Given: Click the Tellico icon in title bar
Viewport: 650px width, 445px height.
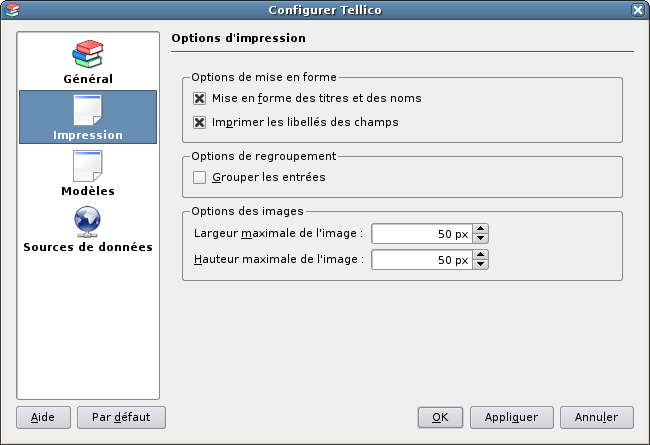Looking at the screenshot, I should point(12,10).
